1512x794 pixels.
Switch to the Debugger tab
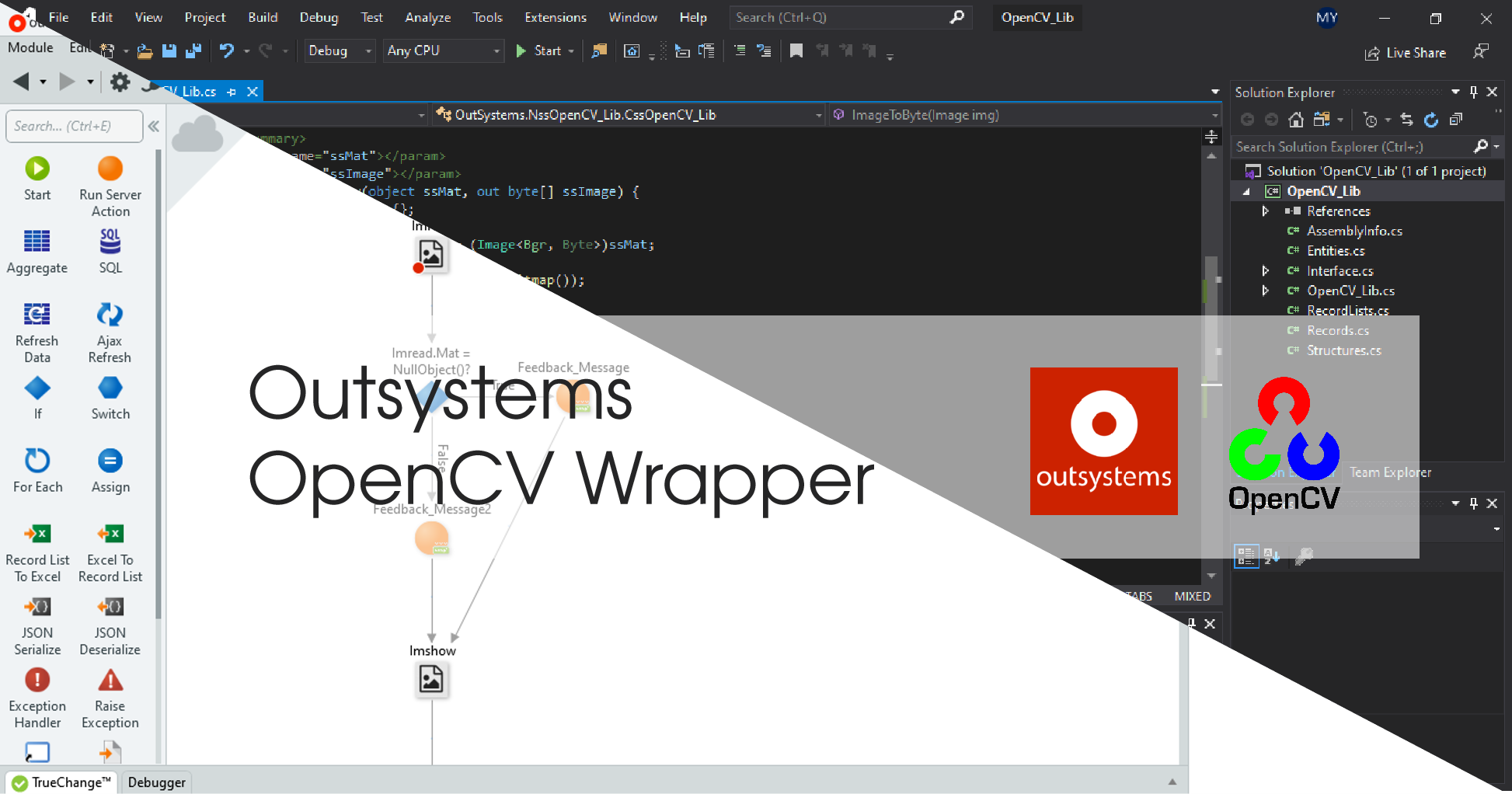click(x=156, y=782)
